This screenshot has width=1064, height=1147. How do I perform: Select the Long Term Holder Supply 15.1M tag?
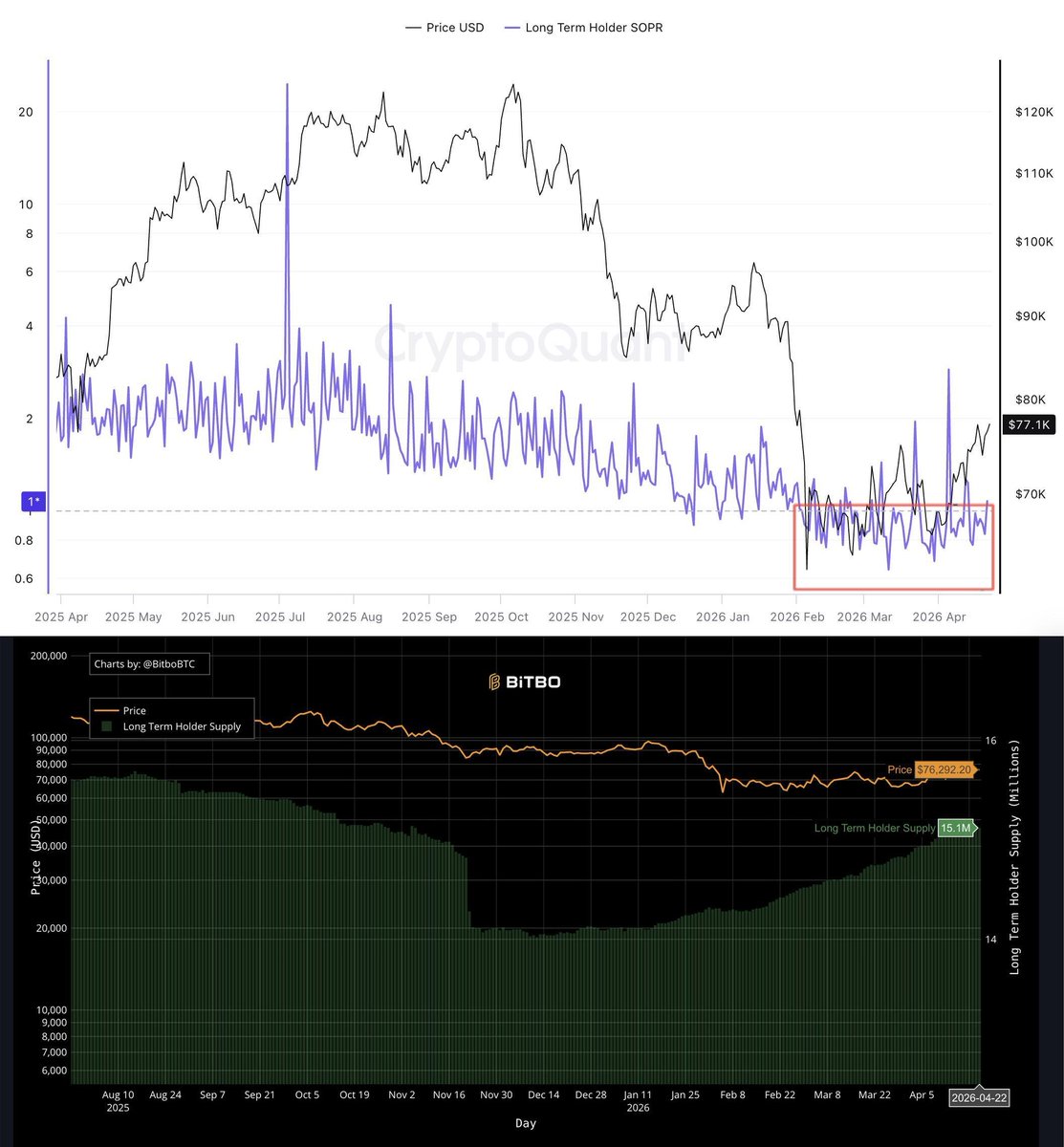(x=895, y=829)
